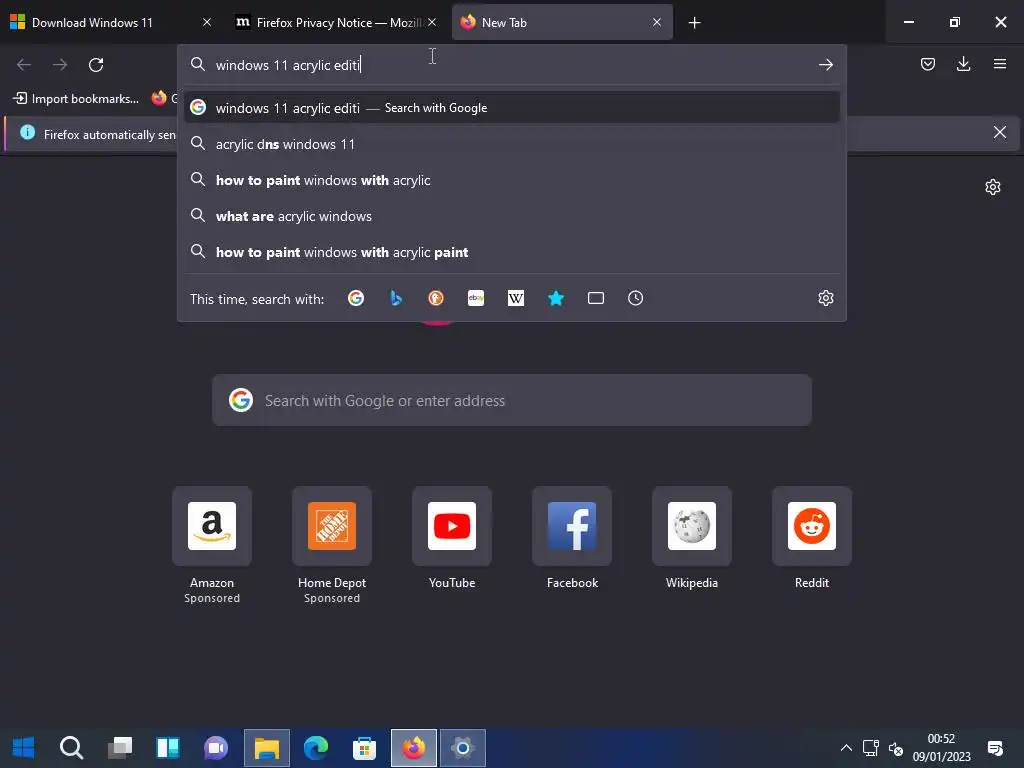This screenshot has width=1024, height=768.
Task: Click the Go arrow in the address bar
Action: (x=825, y=65)
